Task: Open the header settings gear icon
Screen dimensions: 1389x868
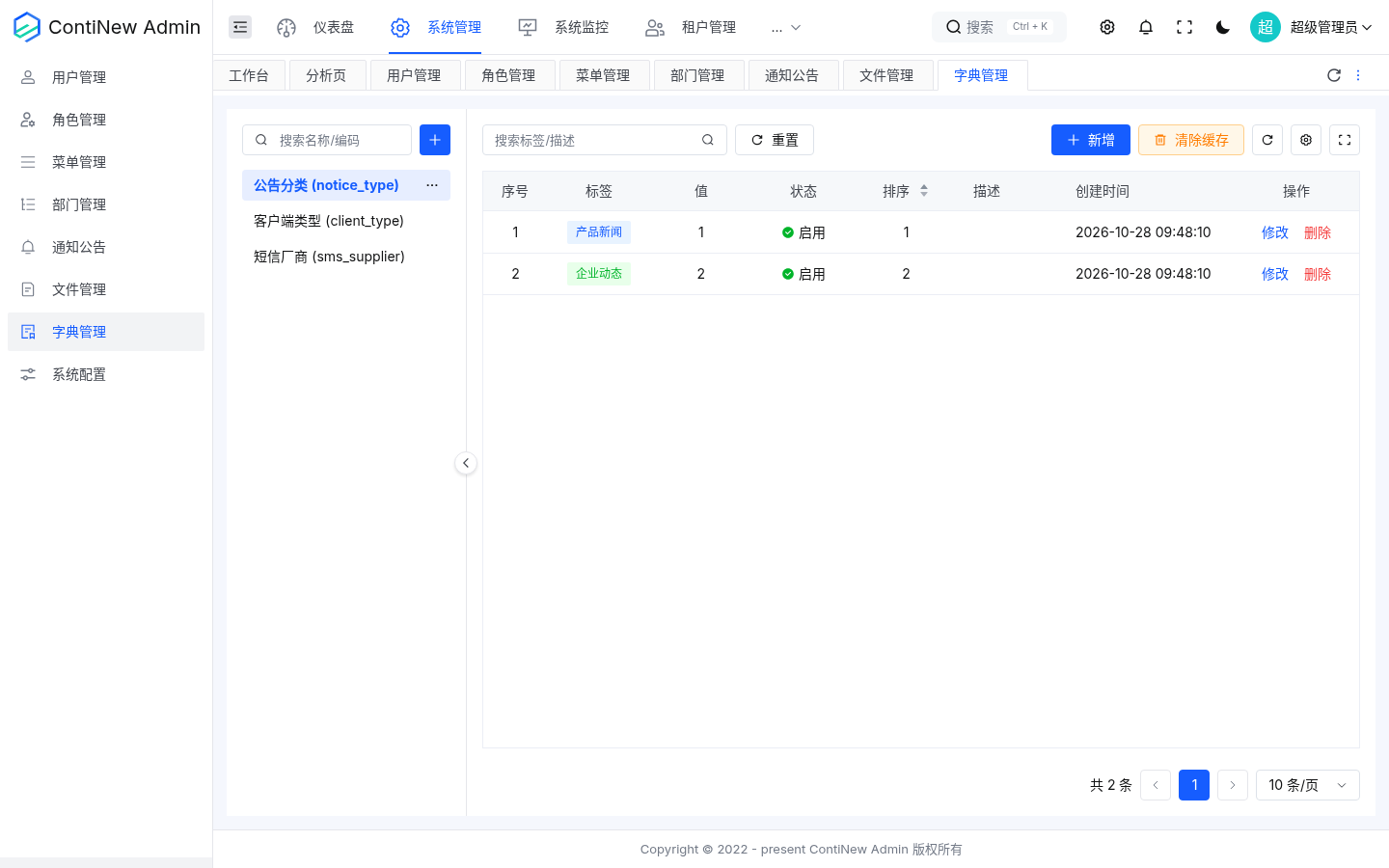Action: point(1107,27)
